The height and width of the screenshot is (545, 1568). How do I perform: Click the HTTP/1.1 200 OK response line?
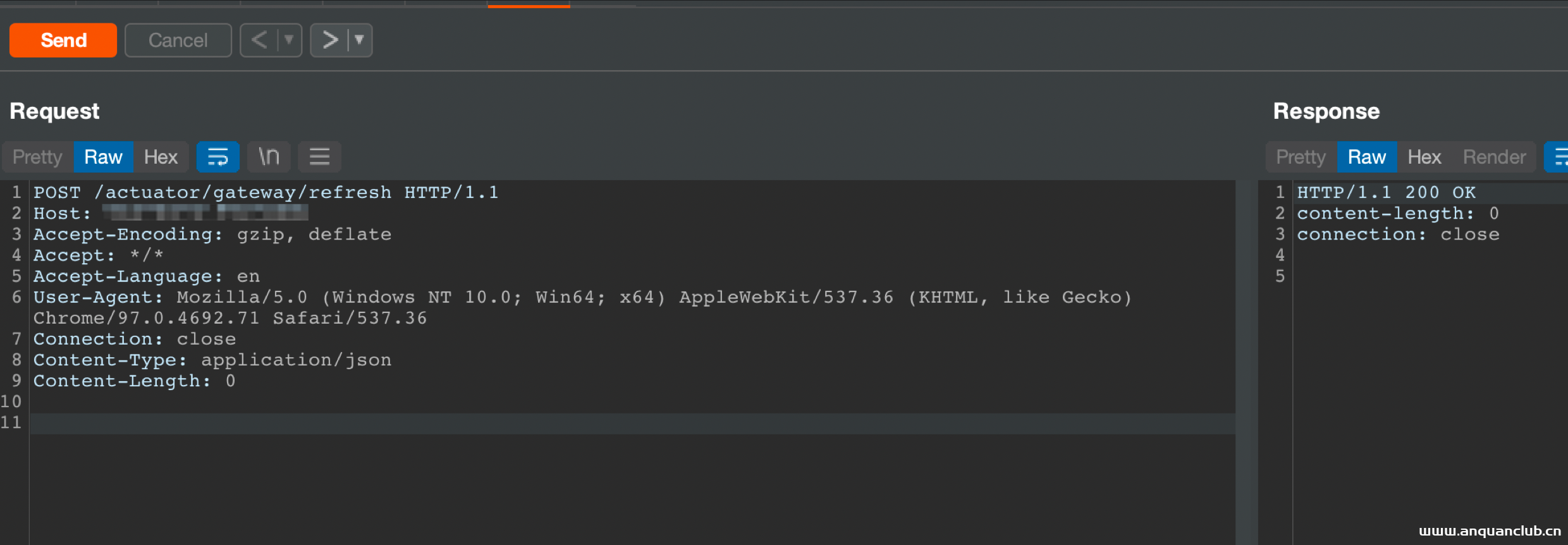[x=1386, y=192]
